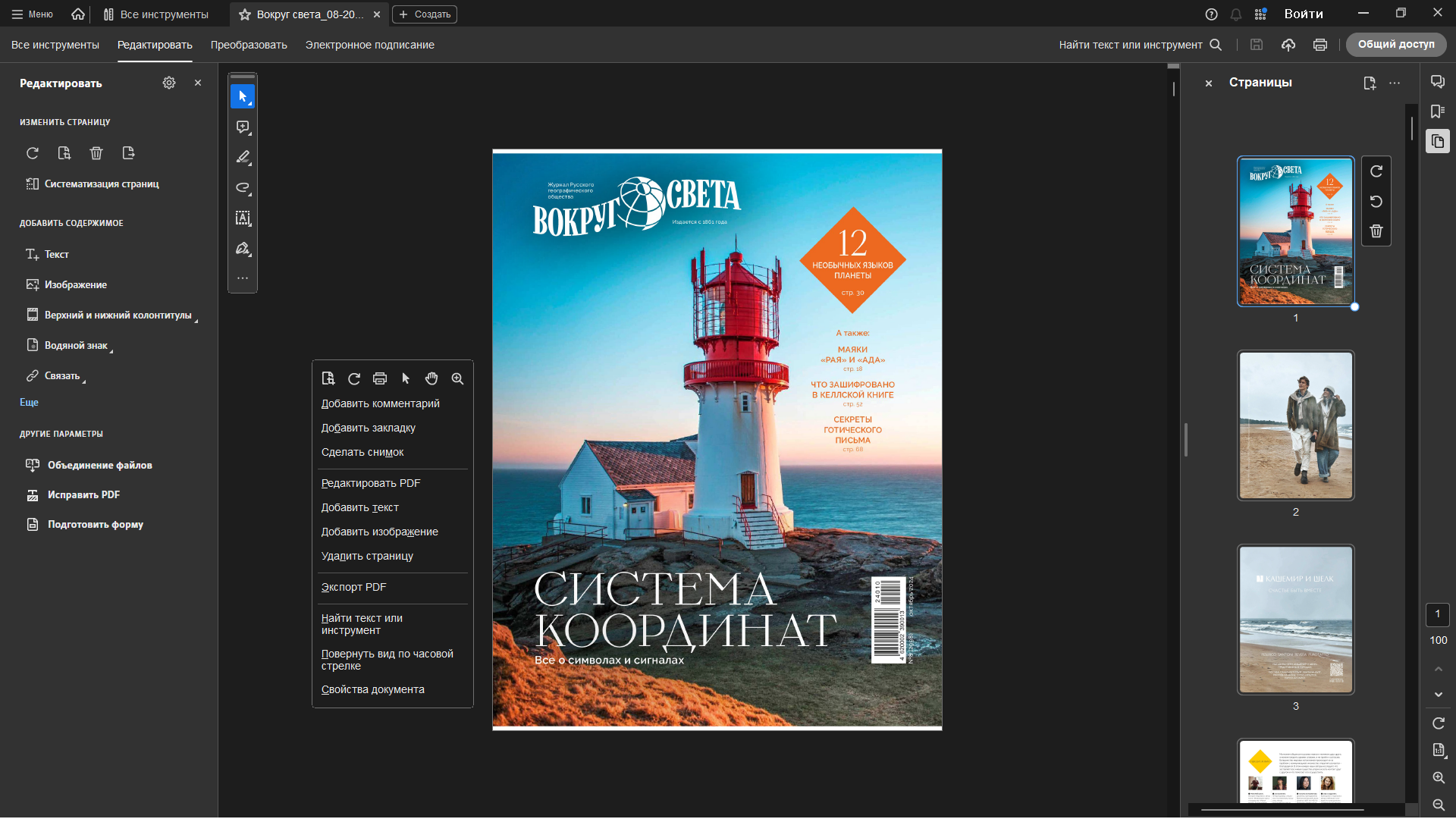This screenshot has height=819, width=1456.
Task: Select the highlighter pen tool
Action: (x=243, y=157)
